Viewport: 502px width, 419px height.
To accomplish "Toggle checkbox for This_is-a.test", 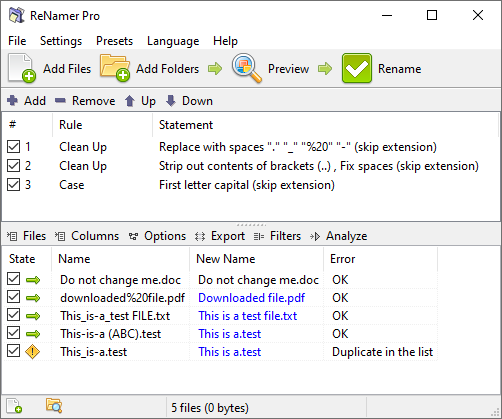I will [x=14, y=351].
